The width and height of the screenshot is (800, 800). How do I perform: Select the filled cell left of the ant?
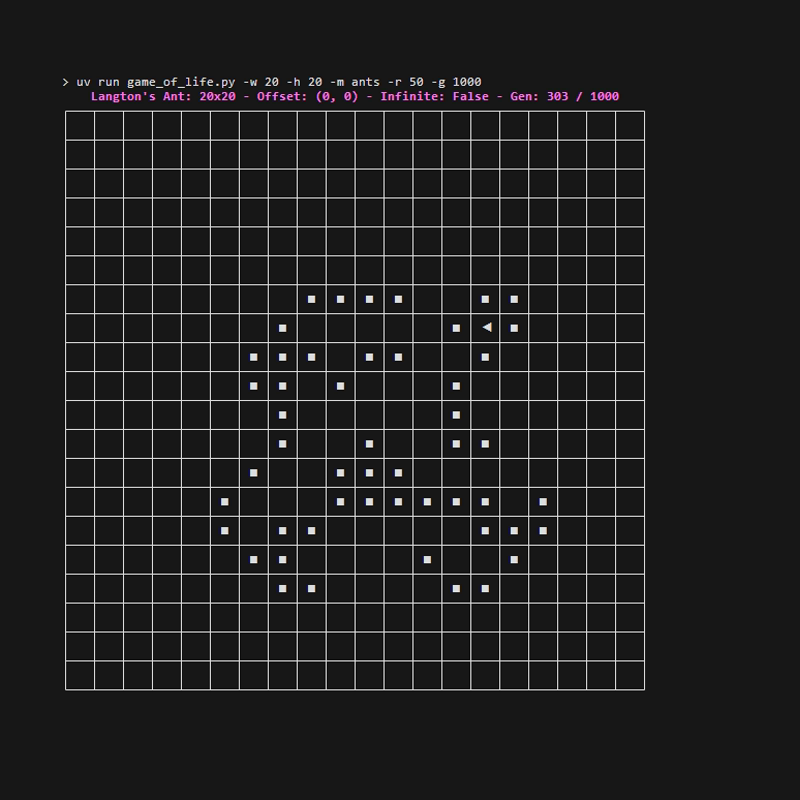(456, 328)
